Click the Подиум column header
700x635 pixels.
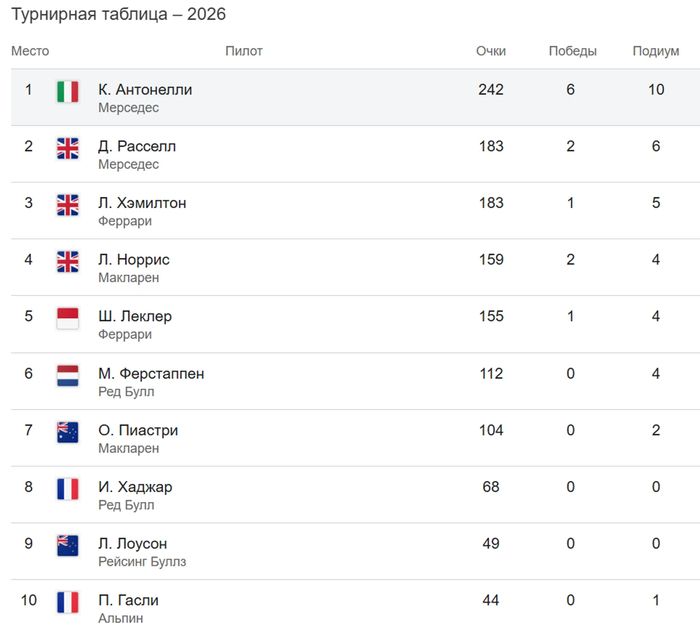point(656,51)
